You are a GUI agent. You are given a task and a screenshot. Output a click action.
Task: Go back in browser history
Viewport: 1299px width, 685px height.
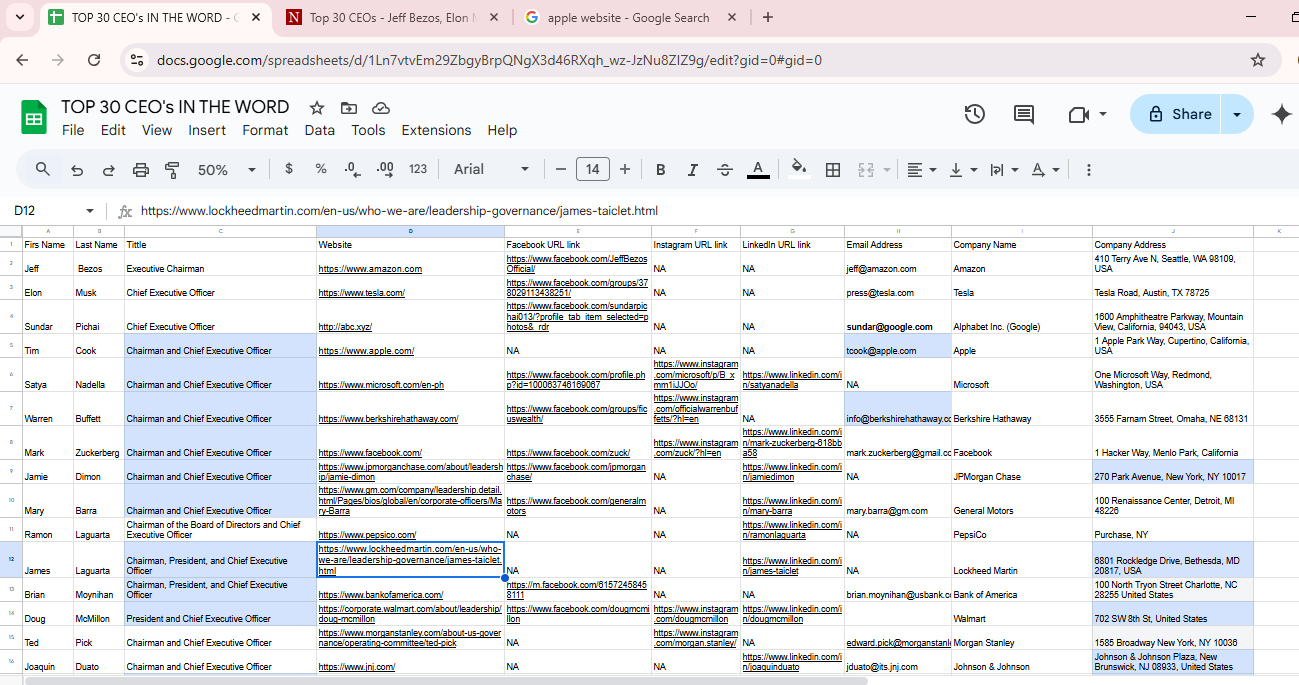pyautogui.click(x=23, y=60)
